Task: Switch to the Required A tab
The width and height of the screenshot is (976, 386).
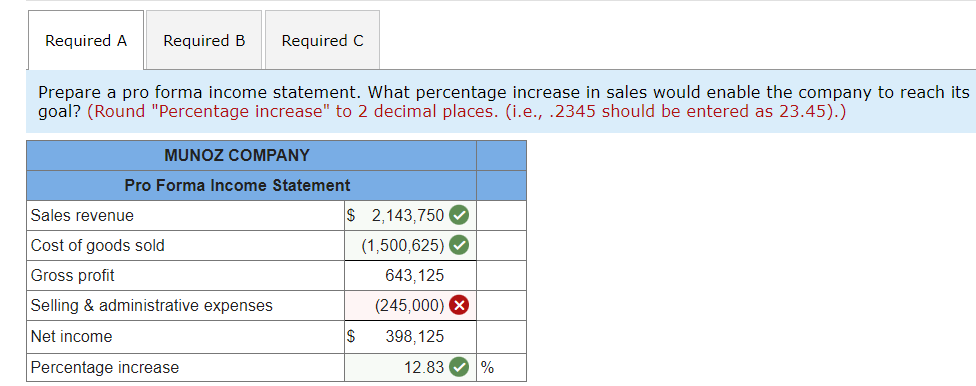Action: [86, 40]
